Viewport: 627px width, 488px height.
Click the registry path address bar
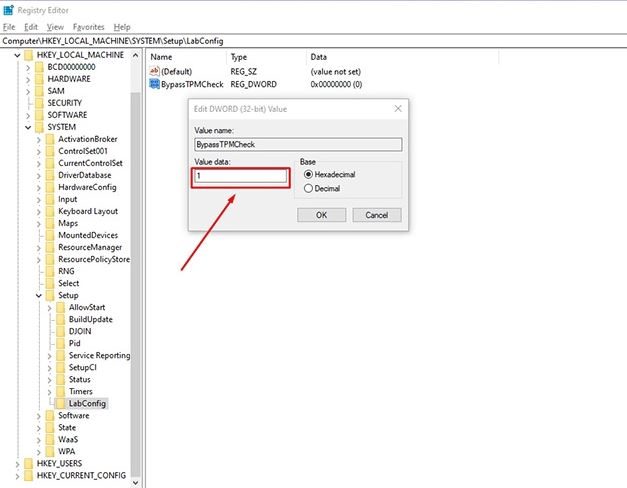click(314, 41)
